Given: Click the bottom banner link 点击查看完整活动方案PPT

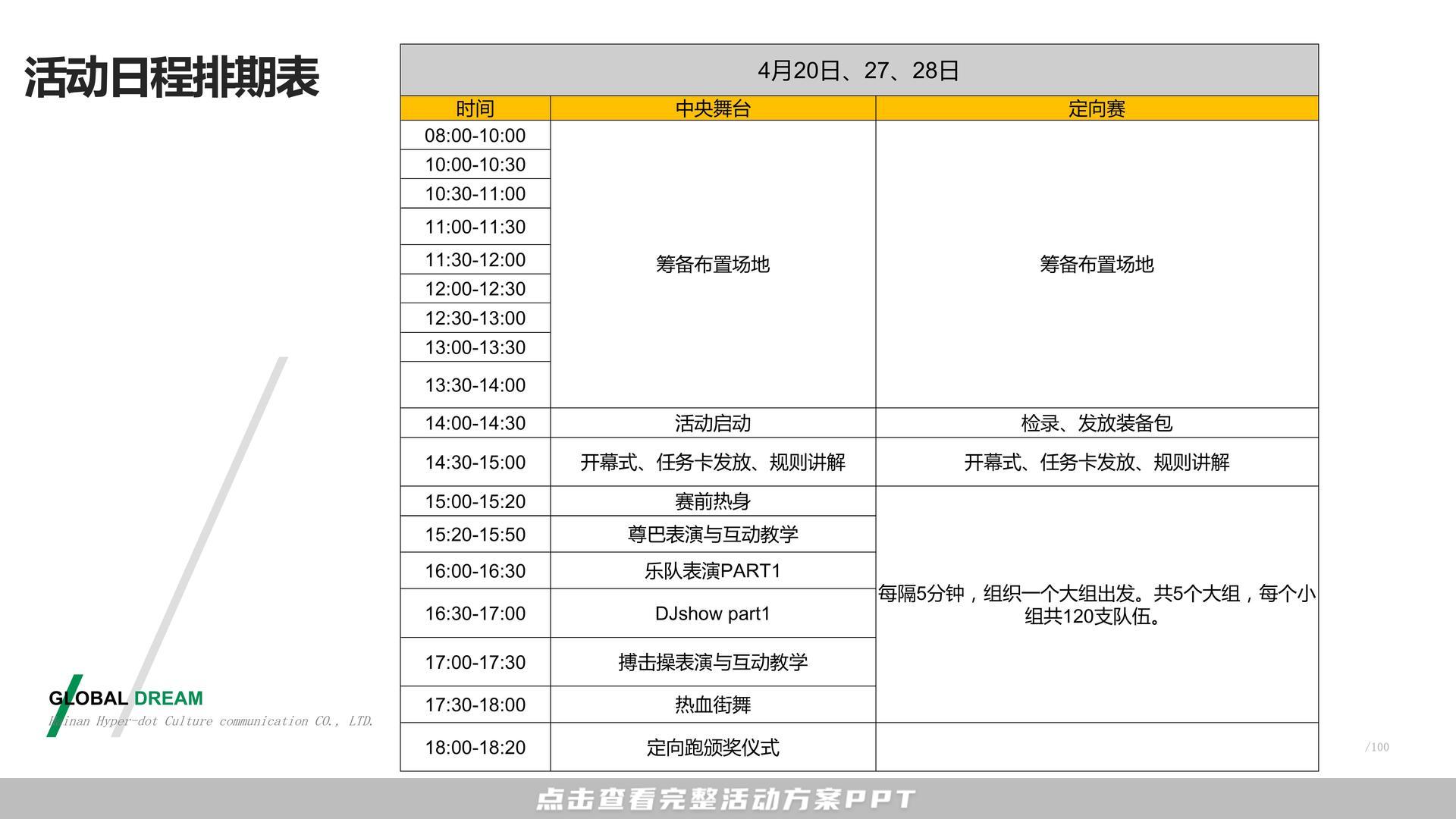Looking at the screenshot, I should tap(726, 799).
